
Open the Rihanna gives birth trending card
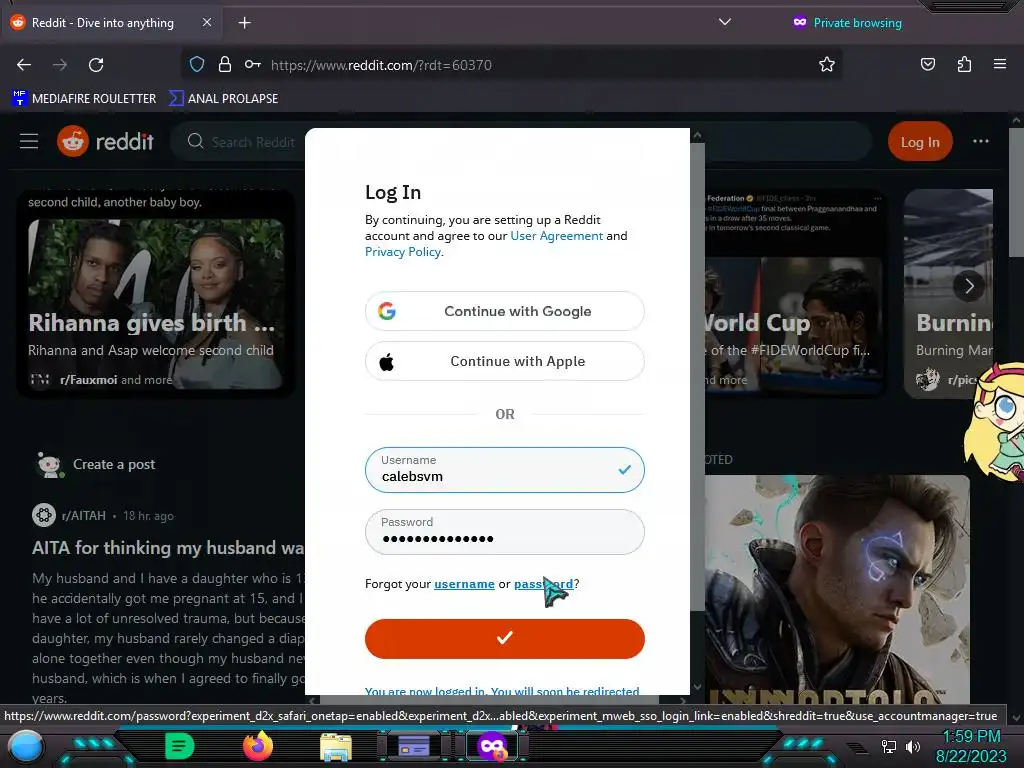(155, 294)
